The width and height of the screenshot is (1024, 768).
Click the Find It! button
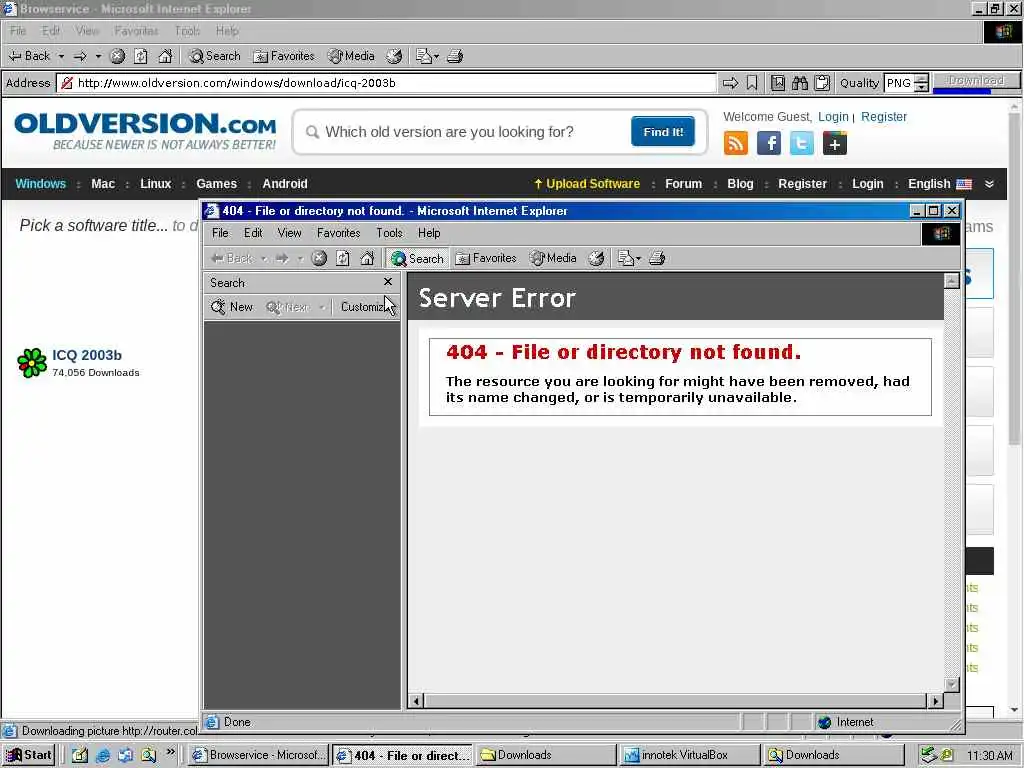[x=663, y=132]
